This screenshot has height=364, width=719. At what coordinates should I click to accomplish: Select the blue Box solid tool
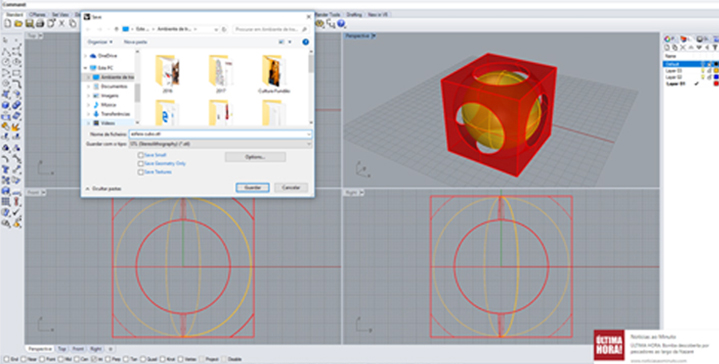(6, 105)
